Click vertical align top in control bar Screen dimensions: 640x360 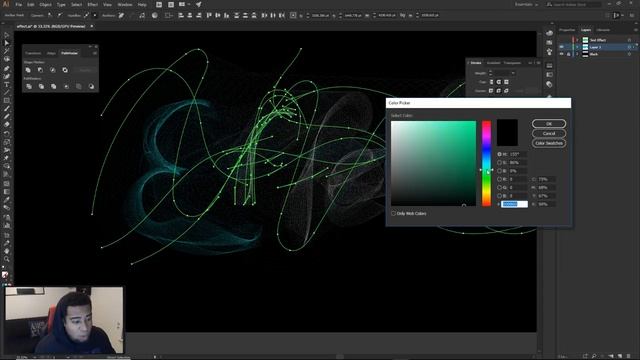209,15
